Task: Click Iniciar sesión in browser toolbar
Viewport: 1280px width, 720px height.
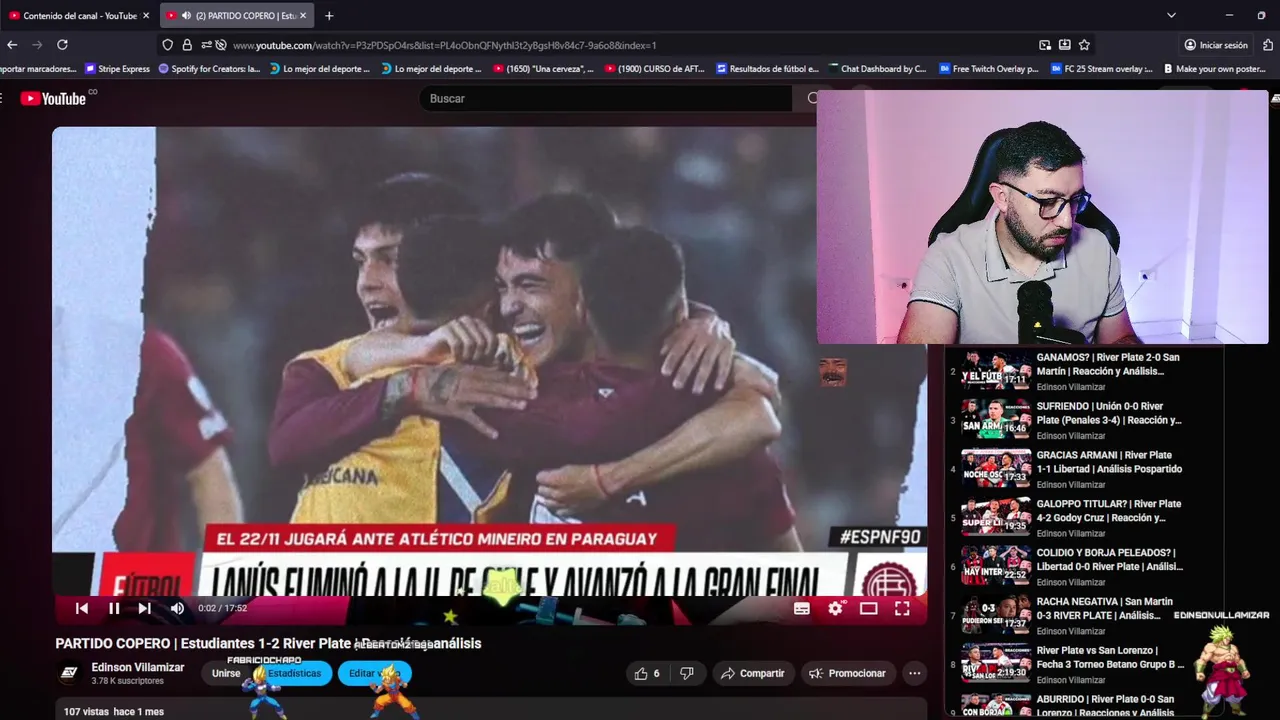Action: point(1216,45)
